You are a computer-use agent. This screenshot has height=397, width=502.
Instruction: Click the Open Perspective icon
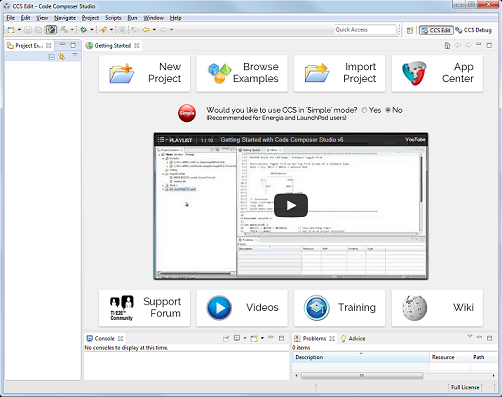(x=410, y=30)
